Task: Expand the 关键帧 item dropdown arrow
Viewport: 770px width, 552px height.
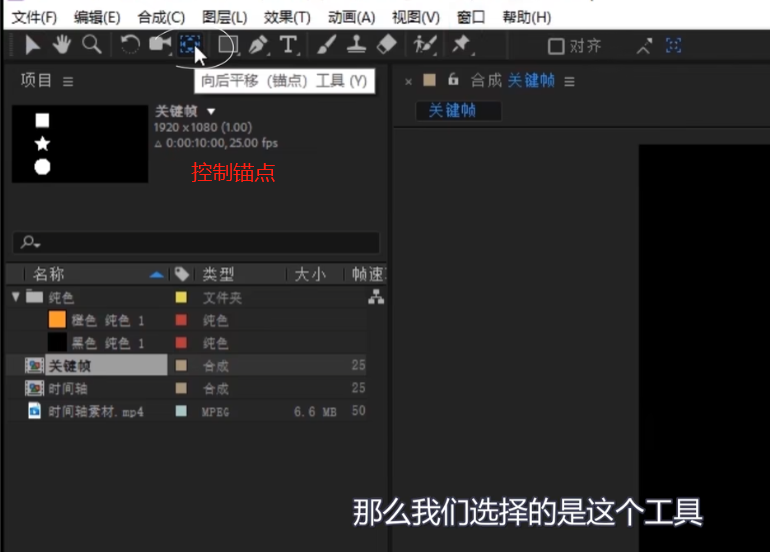Action: 211,111
